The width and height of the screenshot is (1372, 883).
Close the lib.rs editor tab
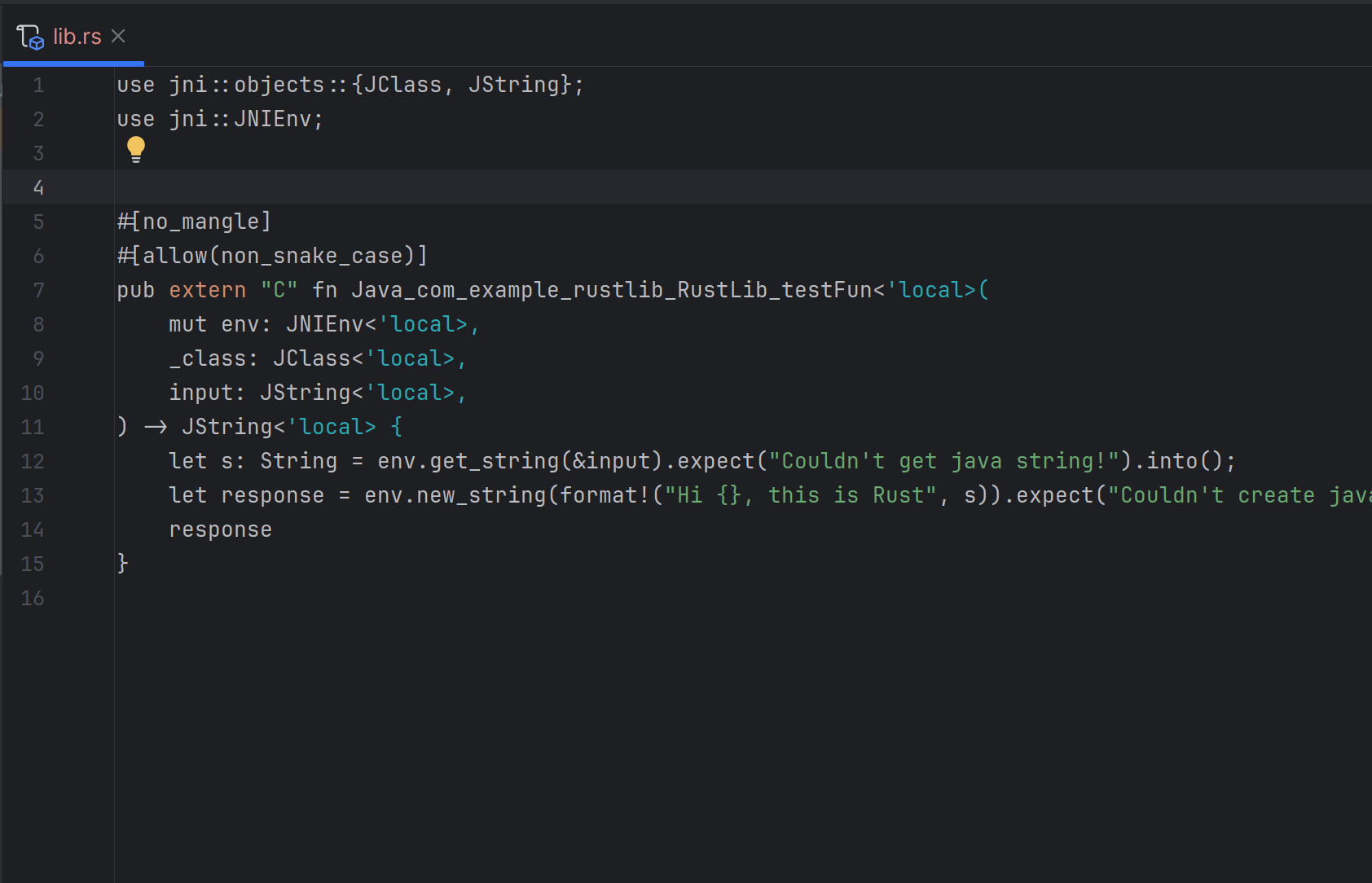(118, 36)
